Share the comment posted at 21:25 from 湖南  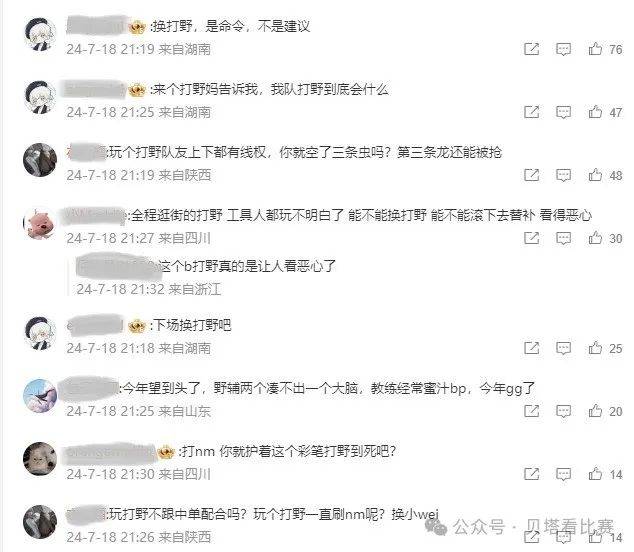531,112
